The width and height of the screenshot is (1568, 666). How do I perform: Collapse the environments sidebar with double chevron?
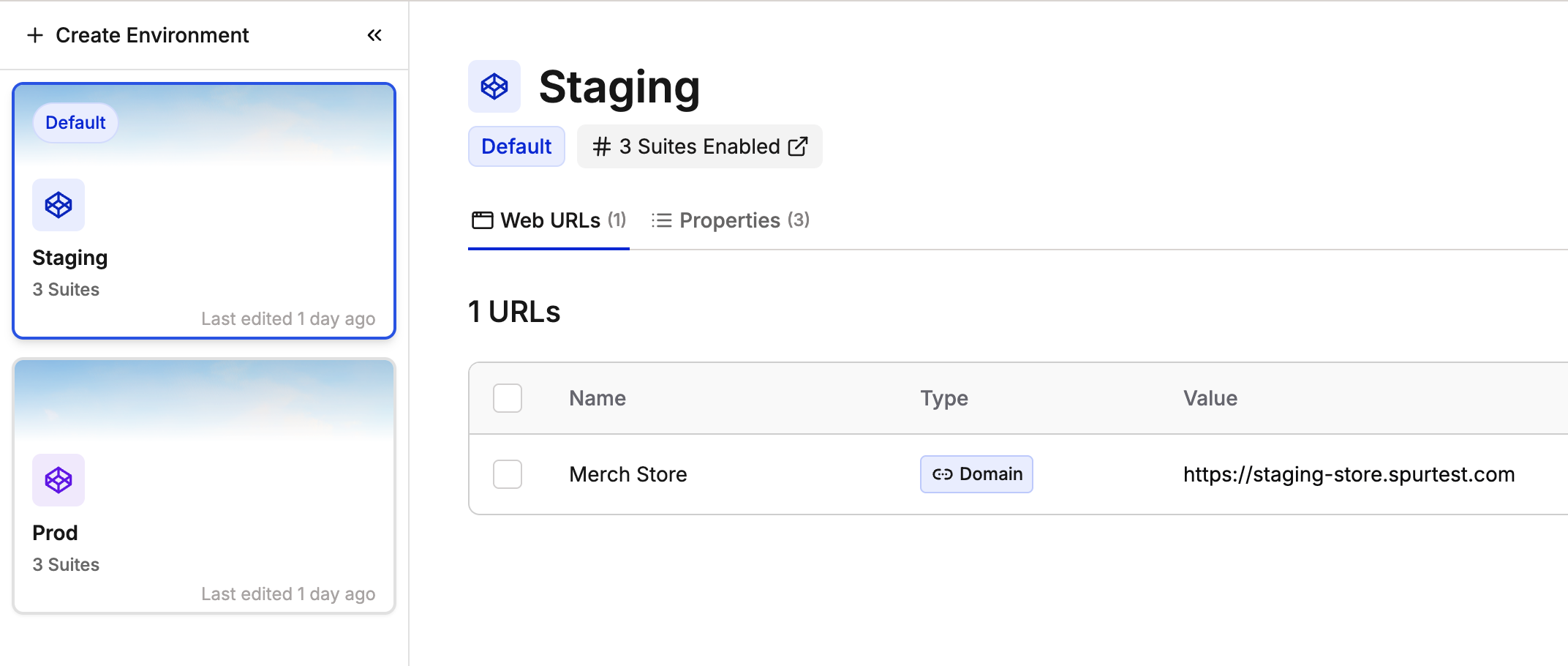pyautogui.click(x=374, y=35)
